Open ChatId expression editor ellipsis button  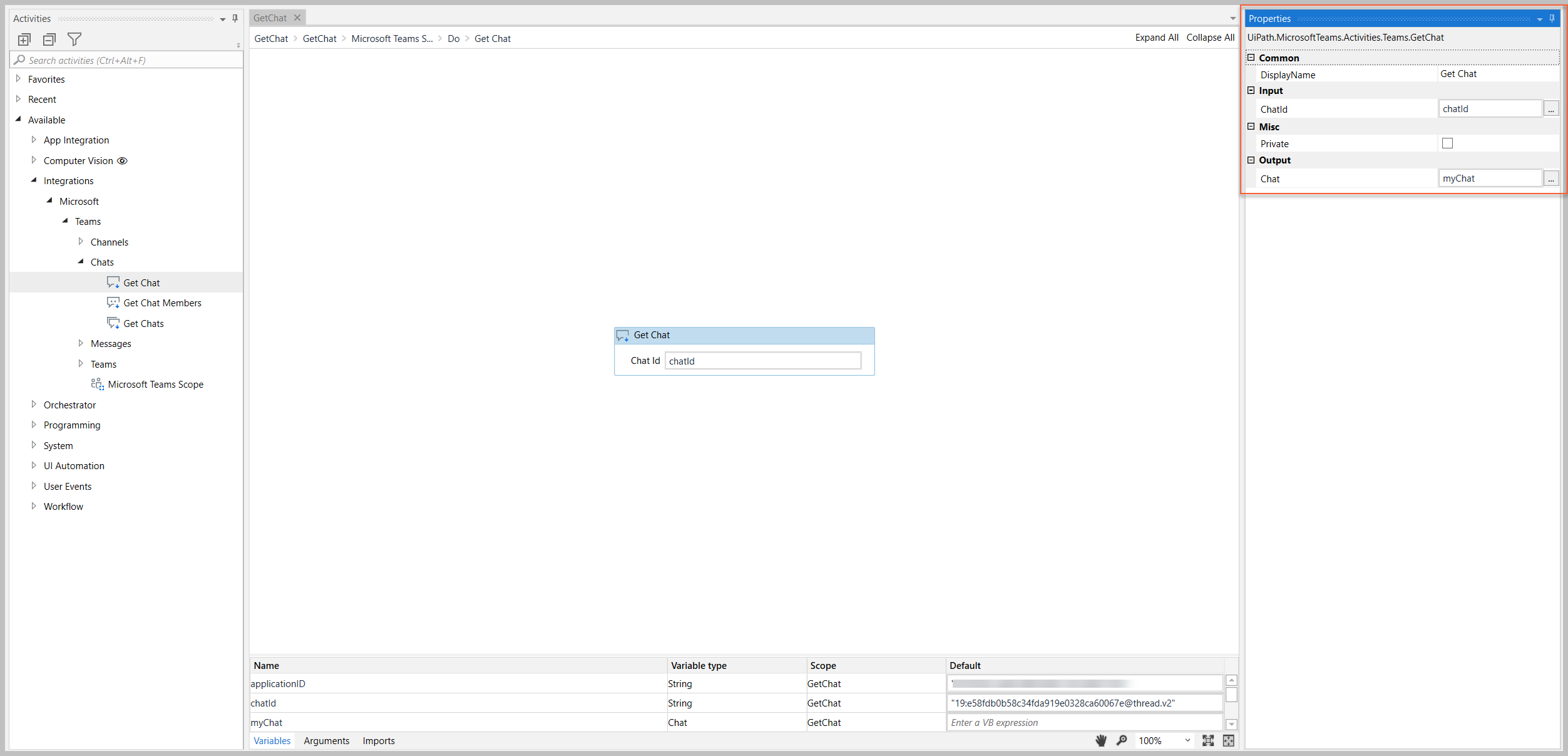(x=1550, y=109)
